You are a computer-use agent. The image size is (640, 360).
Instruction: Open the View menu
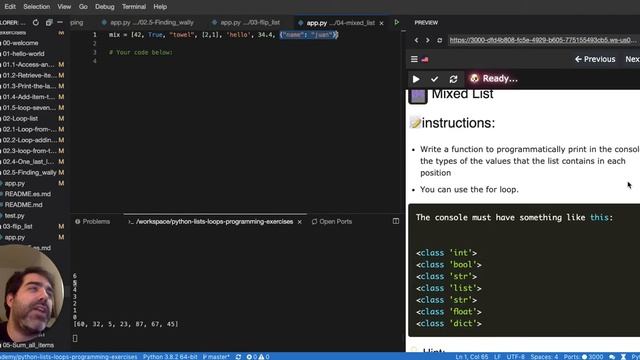[64, 7]
